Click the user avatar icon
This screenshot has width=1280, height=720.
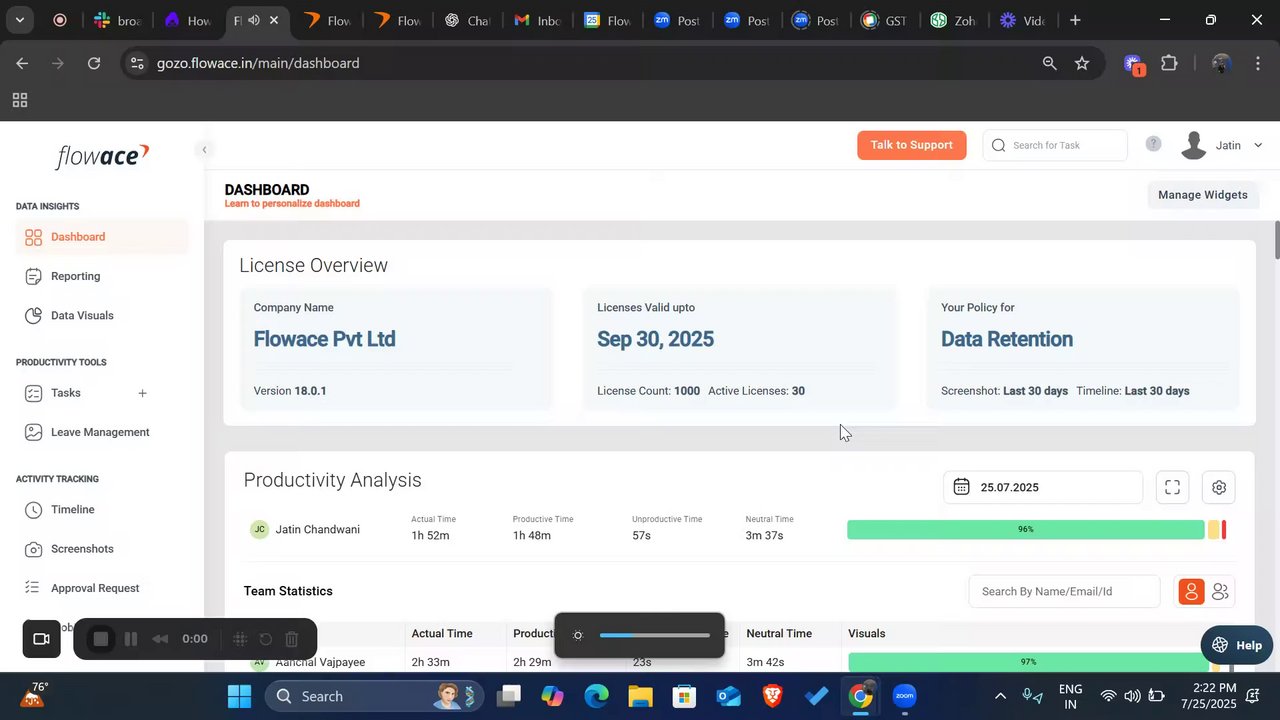[x=1193, y=145]
